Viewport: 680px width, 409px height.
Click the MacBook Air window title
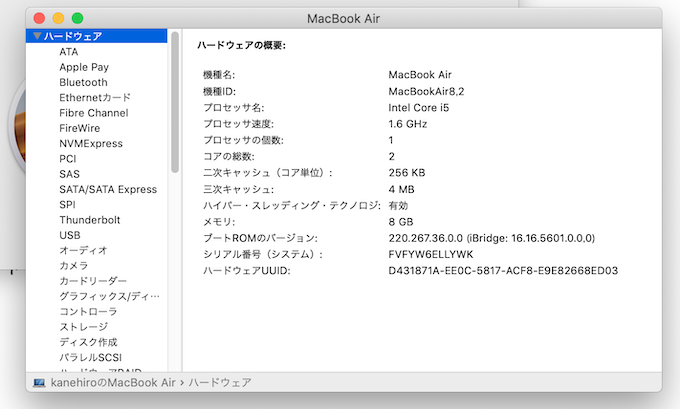pyautogui.click(x=343, y=19)
